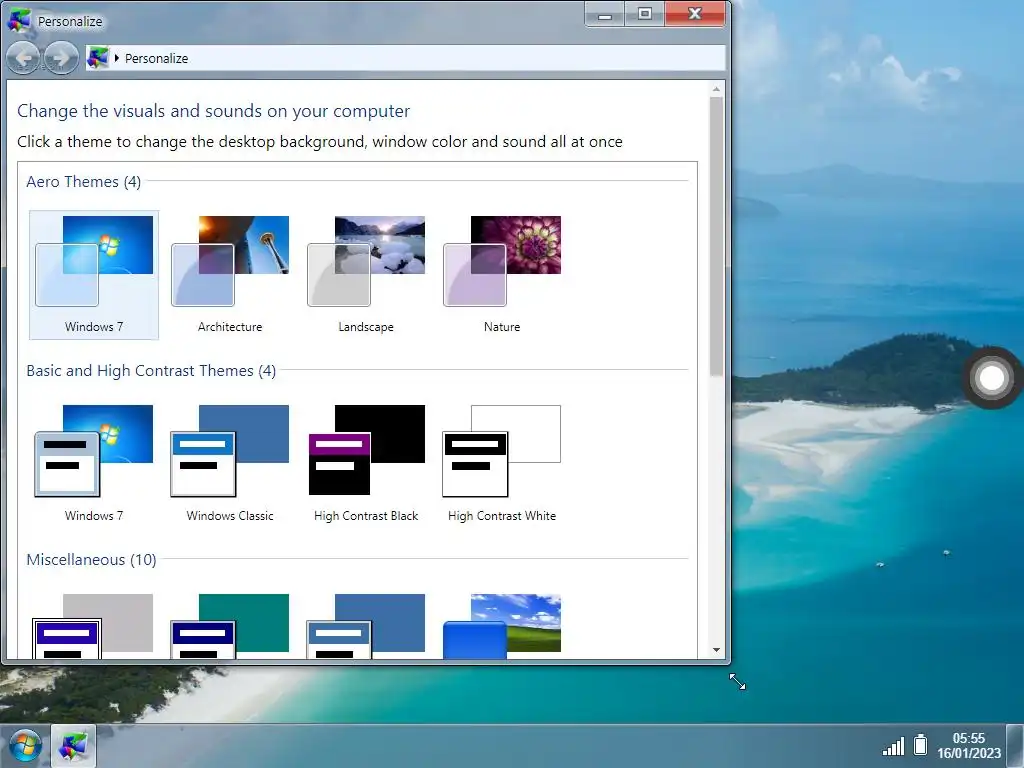Click Basic and High Contrast Themes heading
The height and width of the screenshot is (768, 1024).
[151, 370]
